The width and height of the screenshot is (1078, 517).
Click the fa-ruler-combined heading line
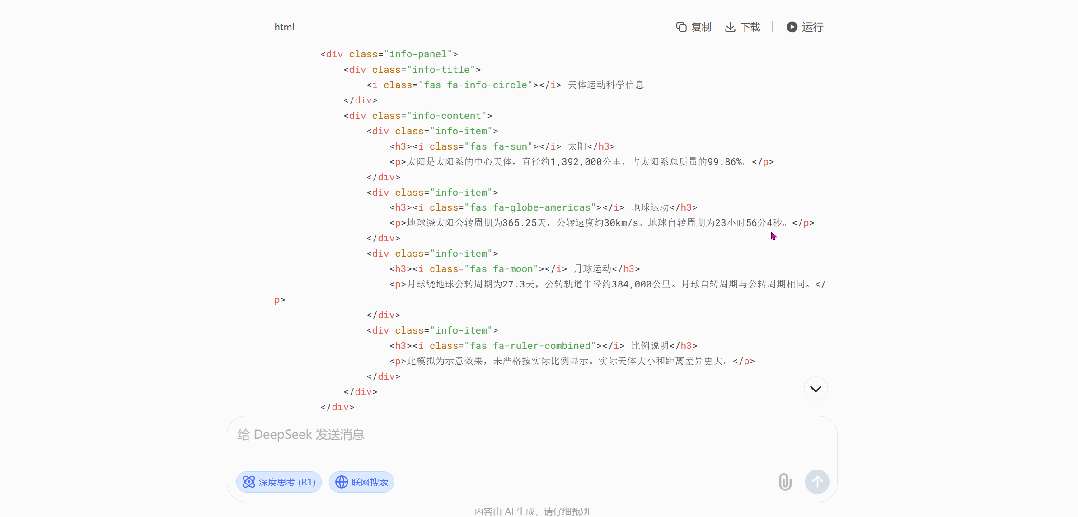543,345
